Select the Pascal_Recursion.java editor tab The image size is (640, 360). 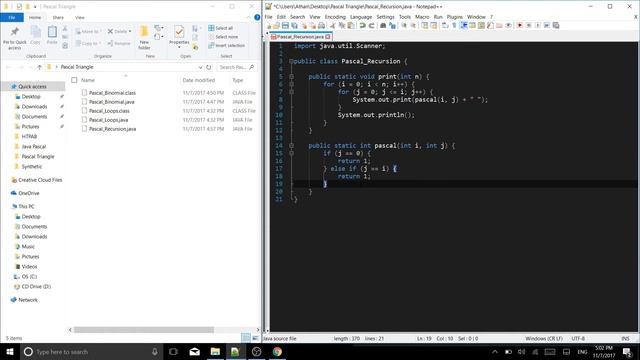click(x=300, y=37)
